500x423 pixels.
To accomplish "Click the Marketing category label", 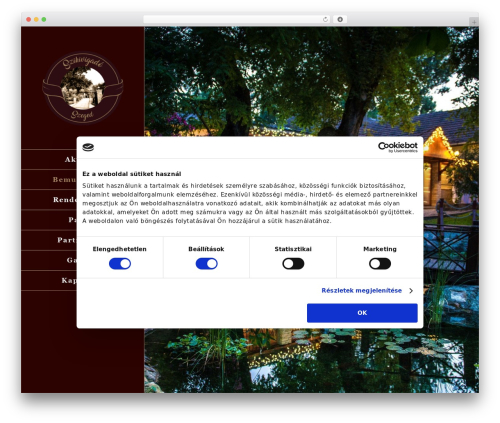I will pos(380,249).
